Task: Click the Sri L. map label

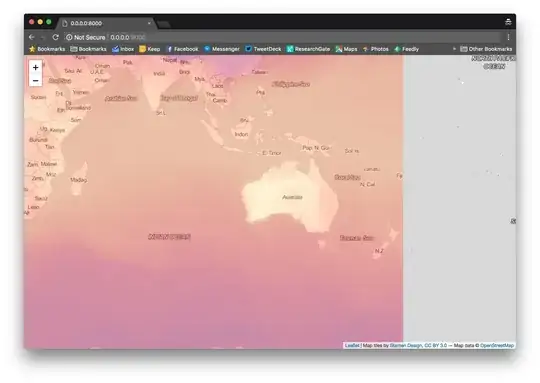Action: click(161, 113)
